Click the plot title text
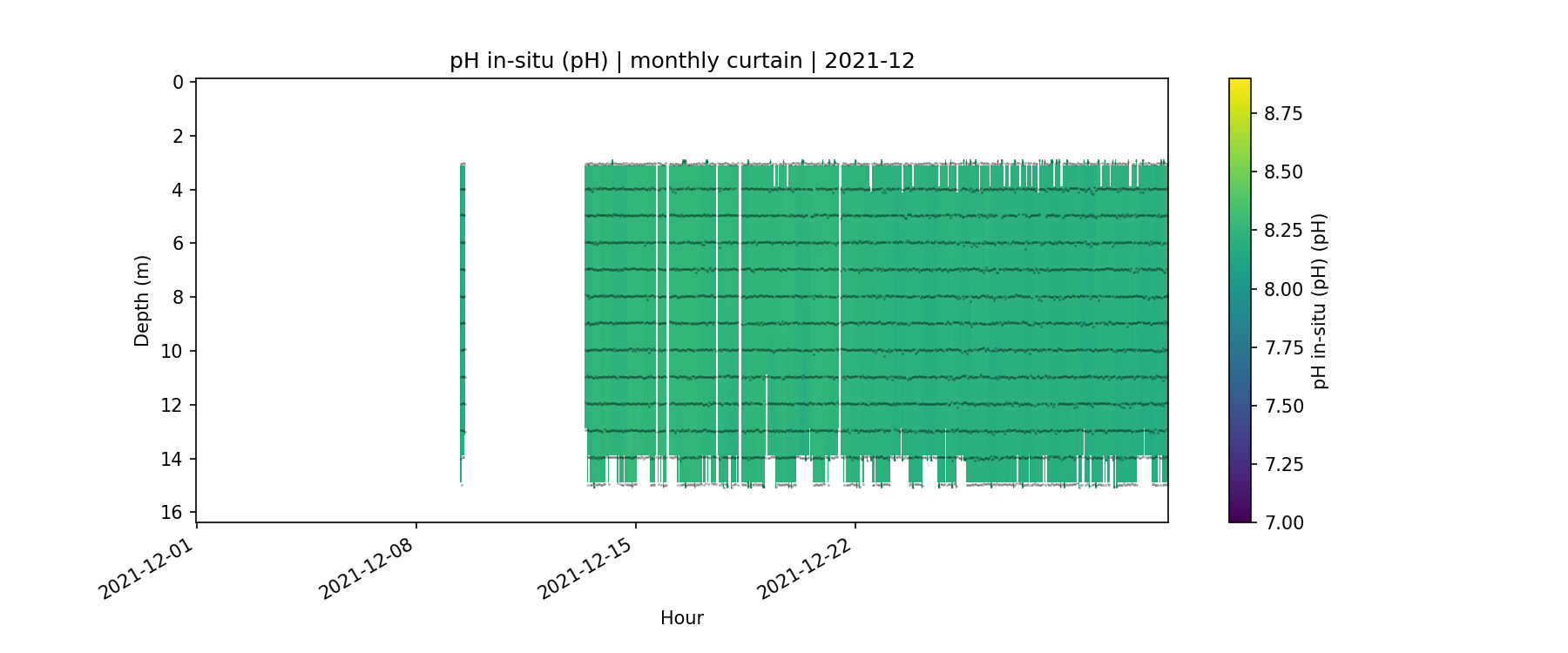Image resolution: width=1568 pixels, height=653 pixels. 681,61
